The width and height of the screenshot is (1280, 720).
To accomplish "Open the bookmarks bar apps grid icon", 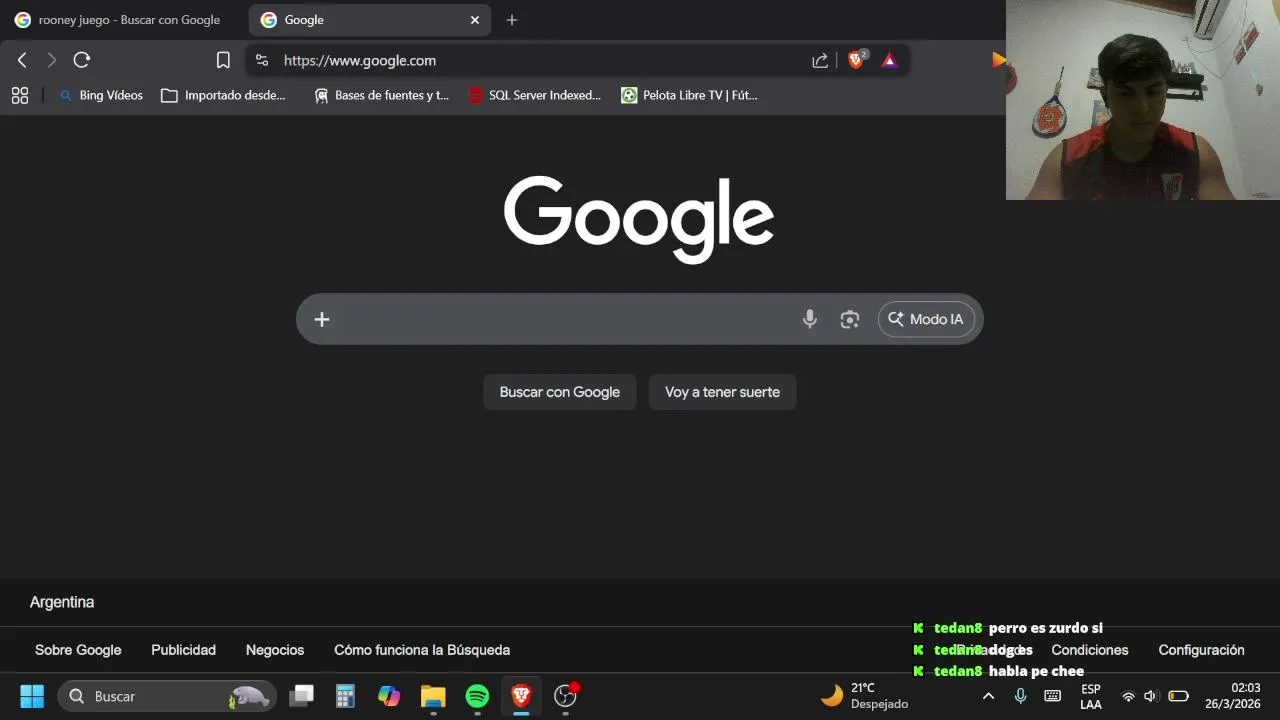I will 20,95.
